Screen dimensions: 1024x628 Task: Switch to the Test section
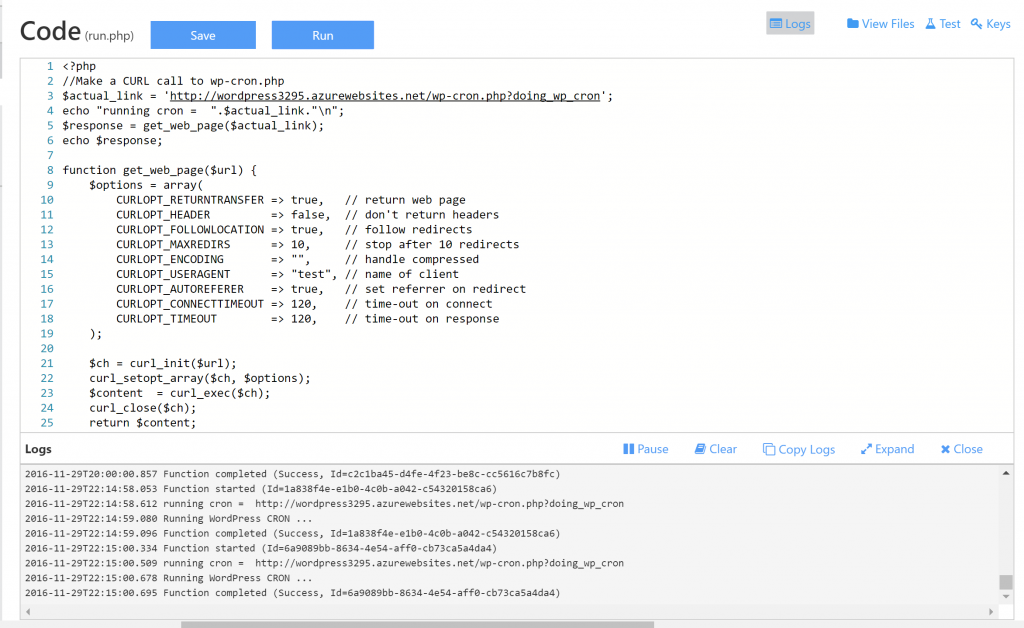tap(942, 23)
